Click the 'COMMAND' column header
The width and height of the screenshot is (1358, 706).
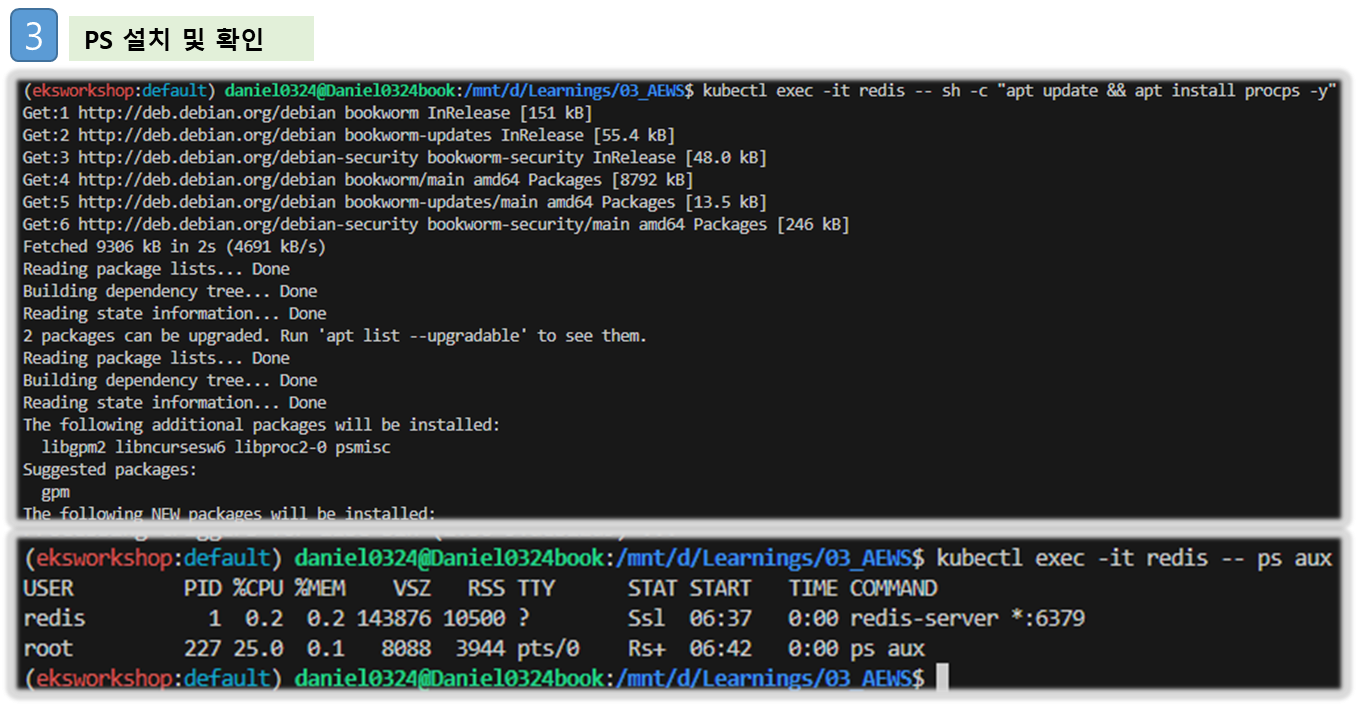pos(894,588)
